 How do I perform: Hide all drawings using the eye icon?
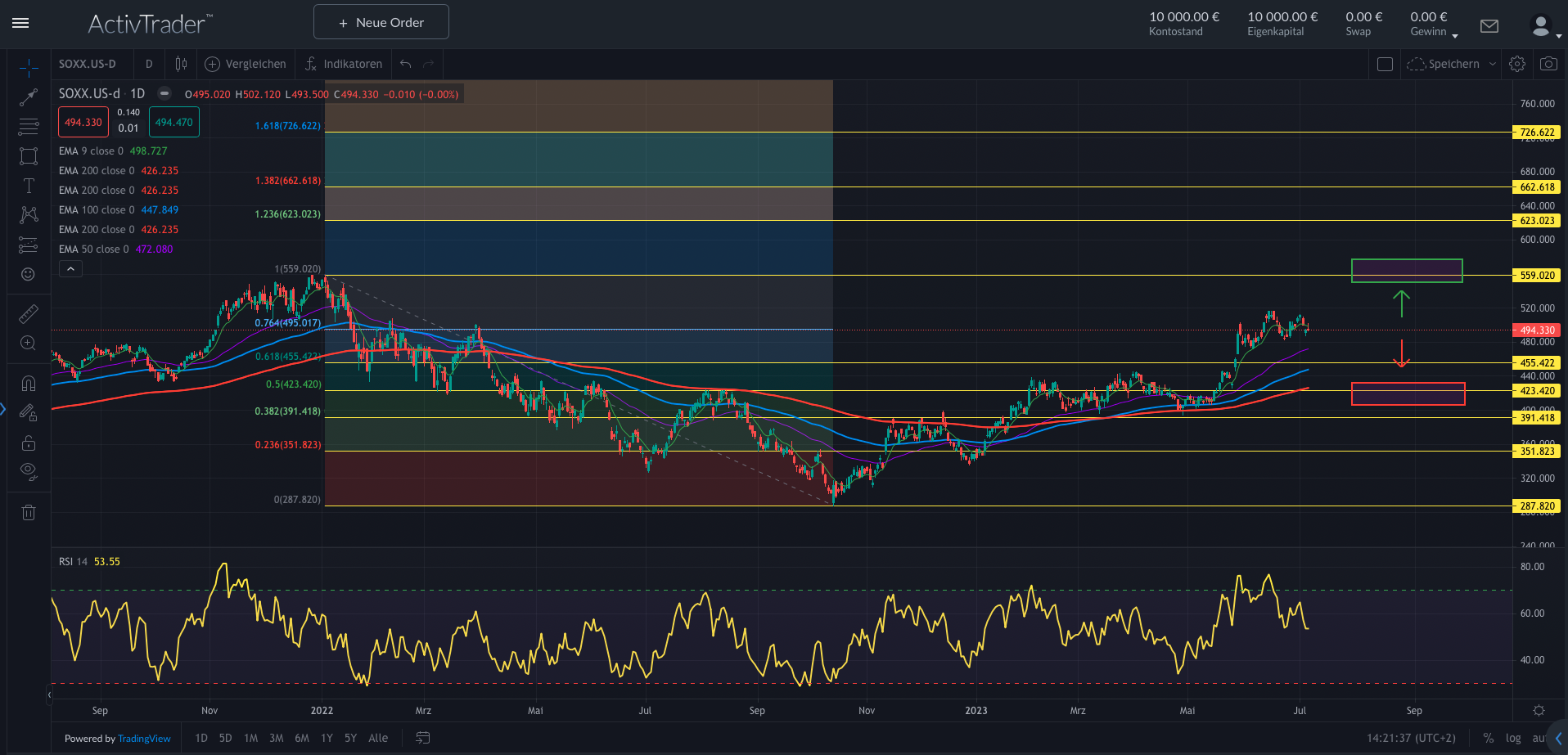(x=29, y=470)
